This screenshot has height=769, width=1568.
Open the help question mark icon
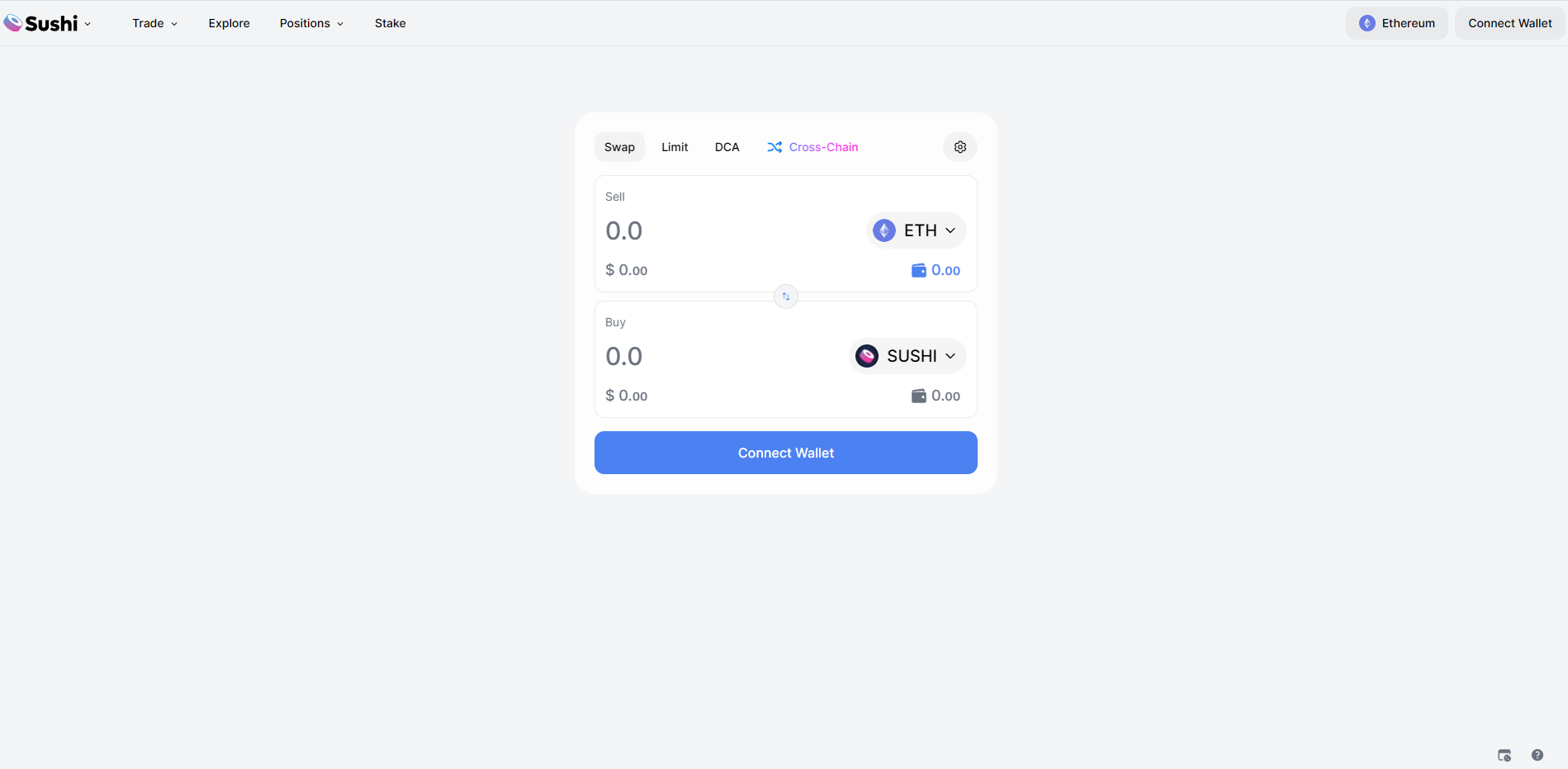tap(1537, 755)
